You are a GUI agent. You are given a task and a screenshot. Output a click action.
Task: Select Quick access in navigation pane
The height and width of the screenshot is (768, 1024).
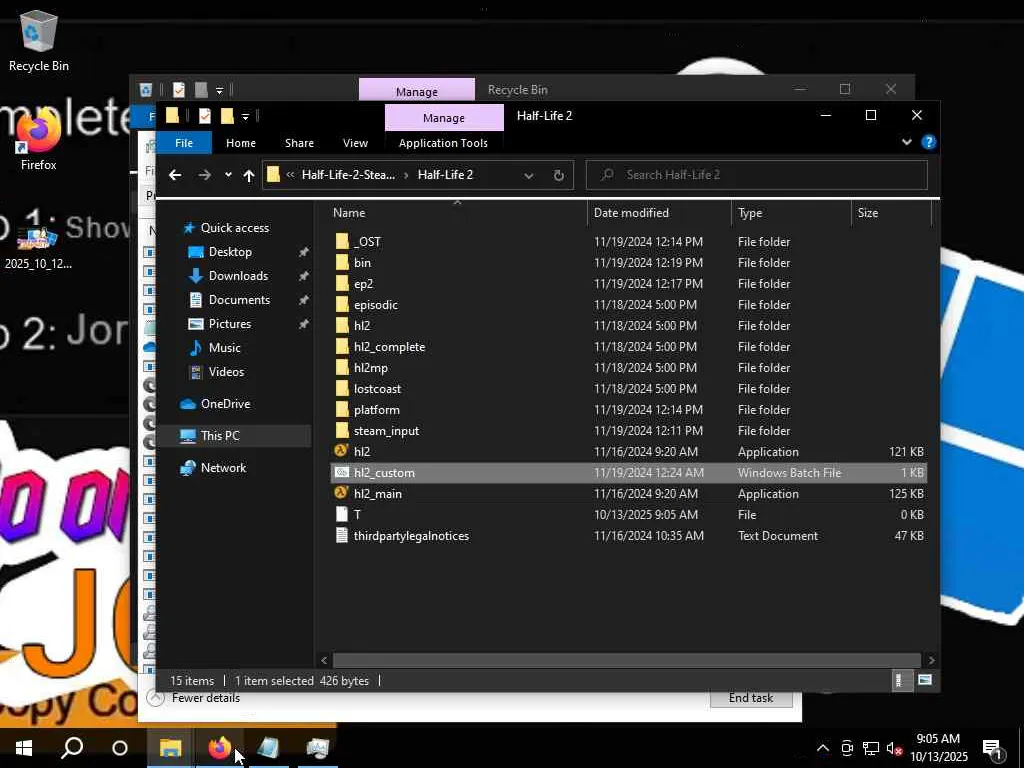point(234,228)
